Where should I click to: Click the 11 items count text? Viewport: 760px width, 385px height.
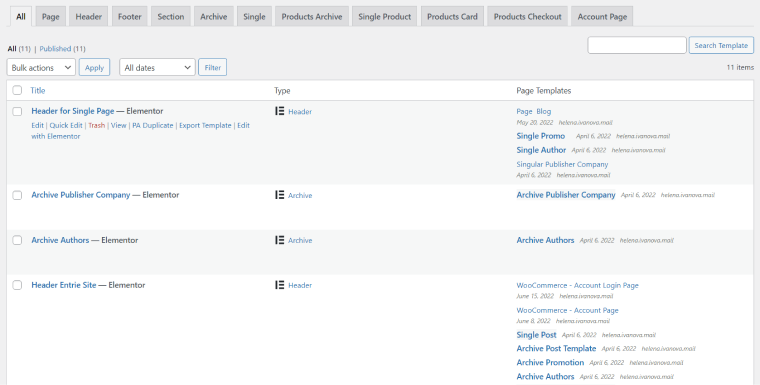[x=740, y=67]
